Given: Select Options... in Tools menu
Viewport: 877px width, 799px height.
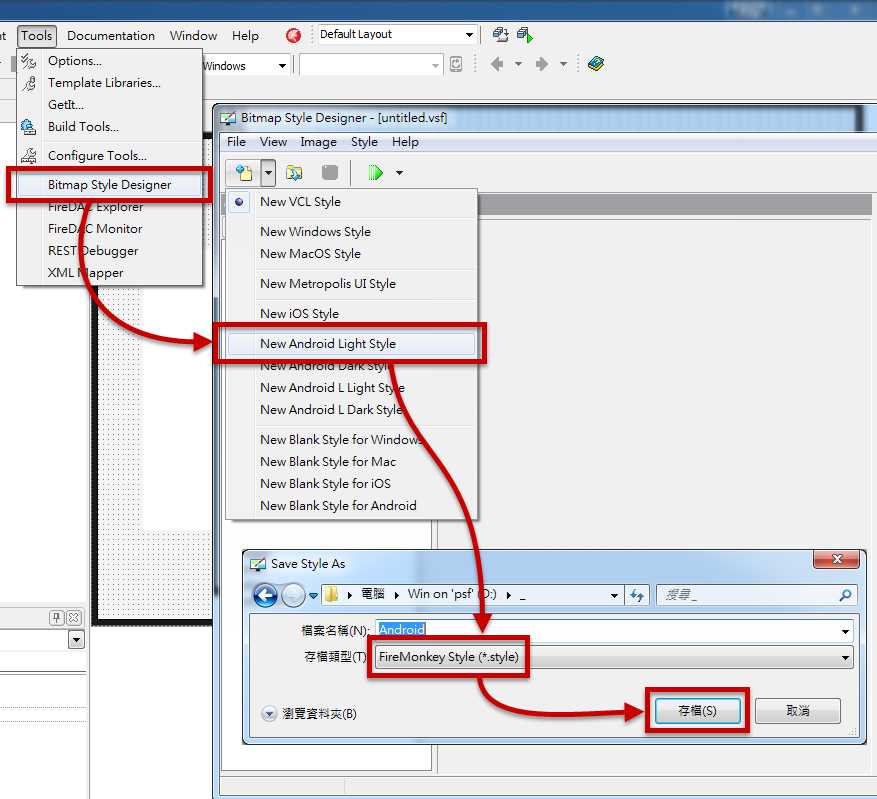Looking at the screenshot, I should (x=110, y=60).
